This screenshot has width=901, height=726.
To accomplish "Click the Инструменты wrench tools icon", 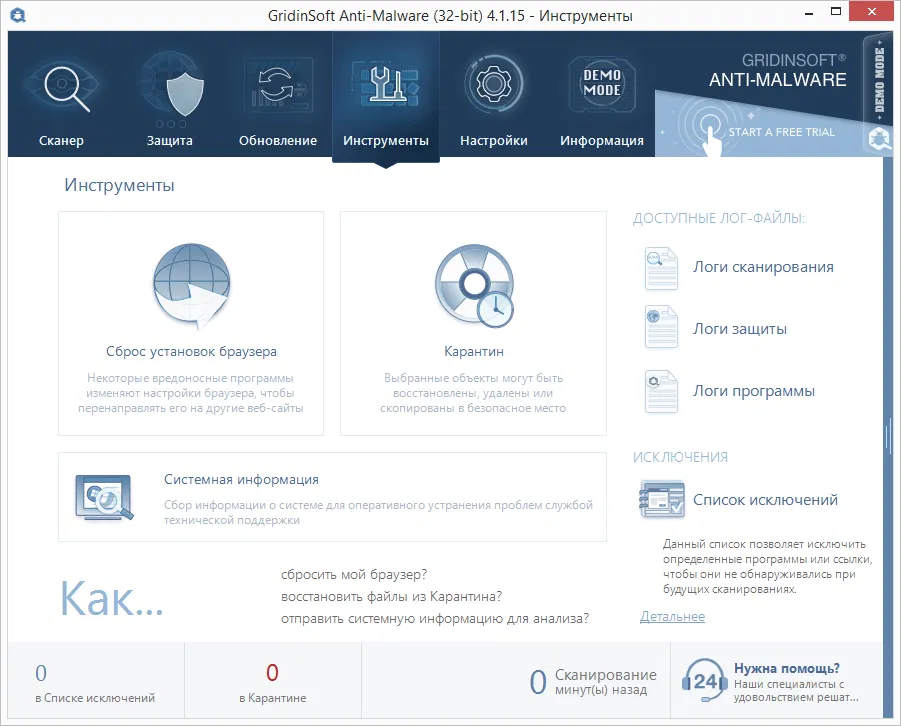I will tap(386, 84).
